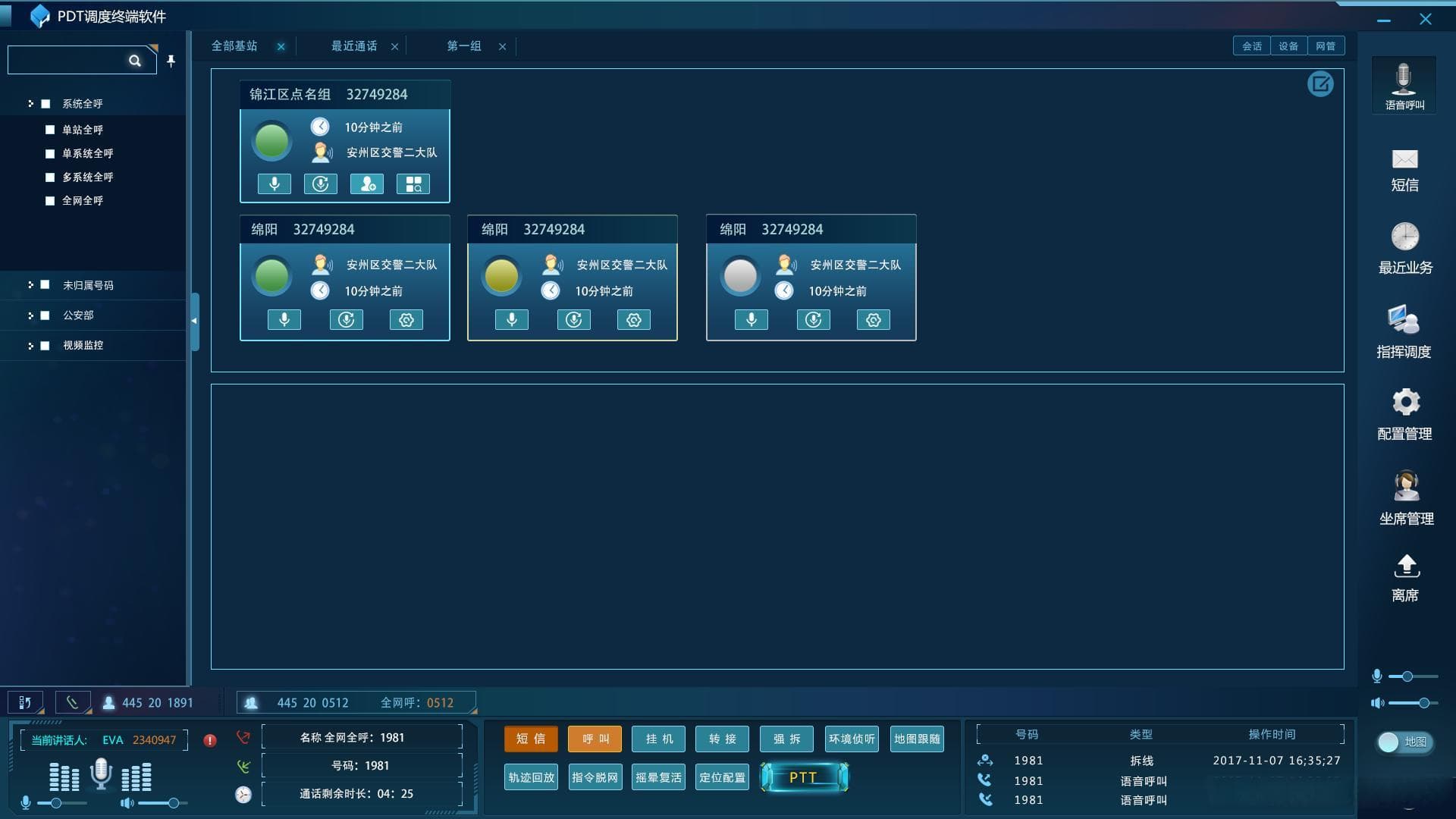Click add-member icon in 锦江区点名组 card
Image resolution: width=1456 pixels, height=819 pixels.
pos(367,184)
